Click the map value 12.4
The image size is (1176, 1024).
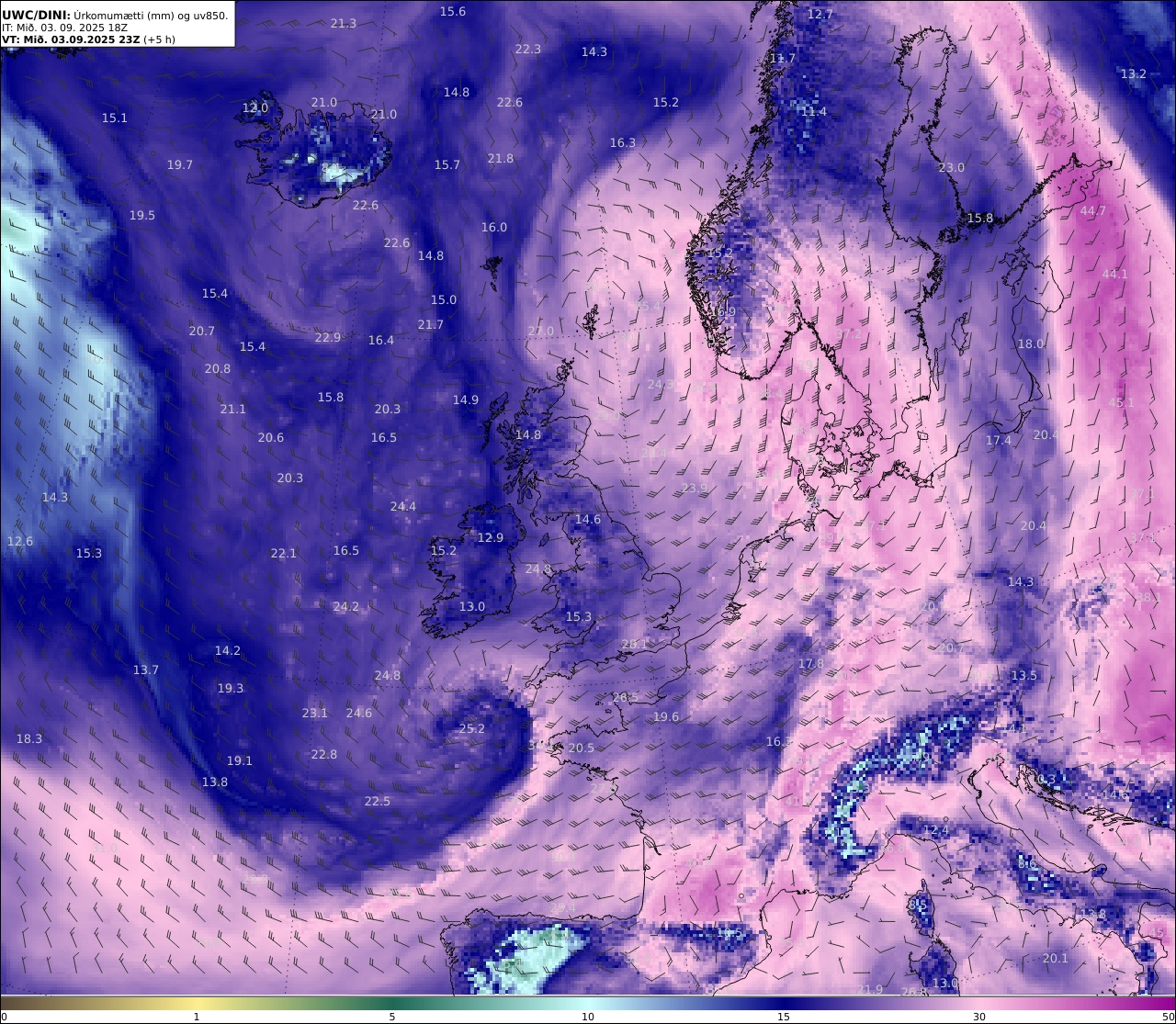coord(935,830)
